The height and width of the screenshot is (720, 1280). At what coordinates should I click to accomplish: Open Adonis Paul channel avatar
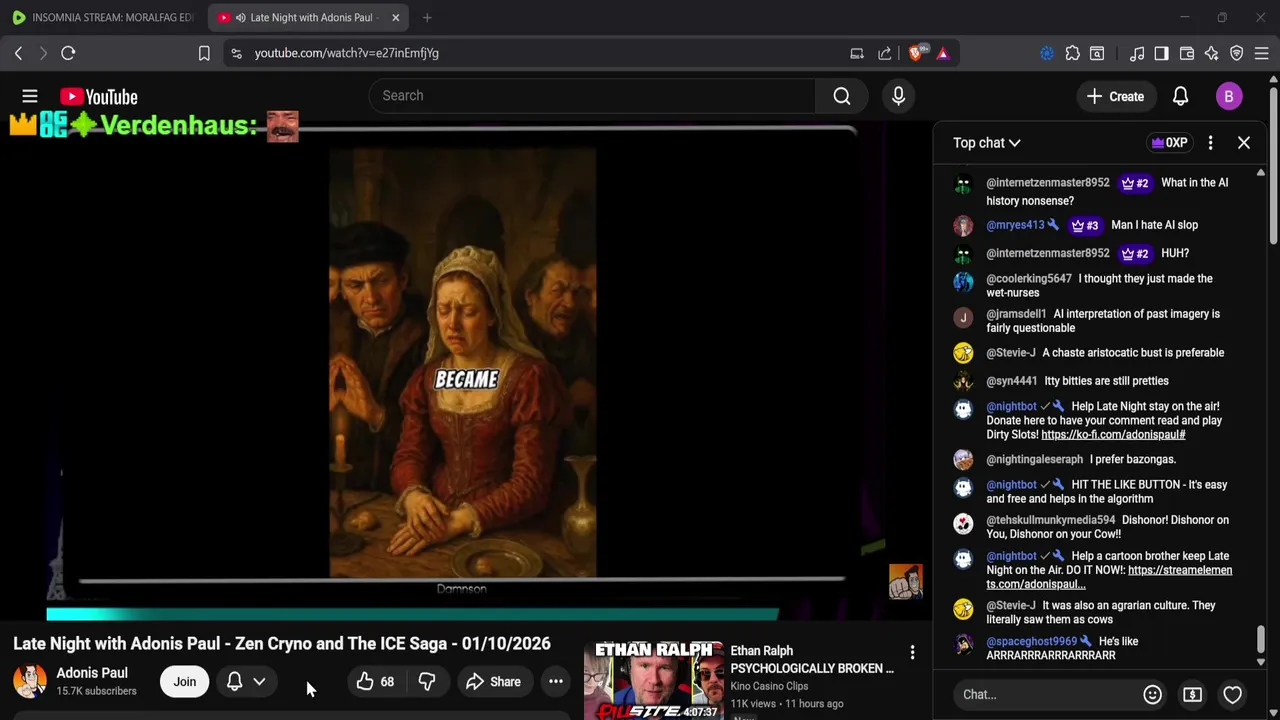(30, 681)
